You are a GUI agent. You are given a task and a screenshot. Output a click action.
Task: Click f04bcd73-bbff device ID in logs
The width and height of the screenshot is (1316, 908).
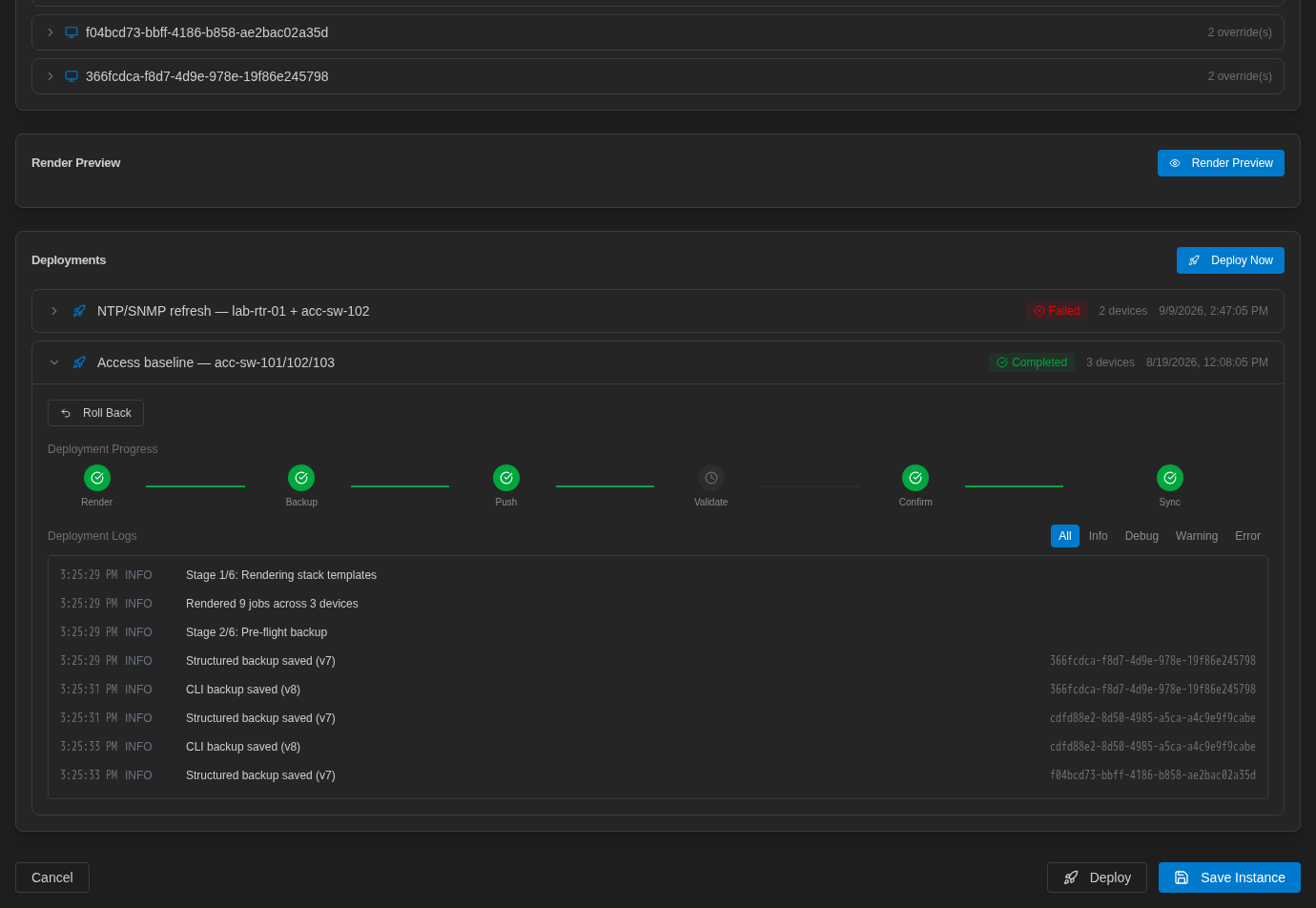pos(1153,775)
